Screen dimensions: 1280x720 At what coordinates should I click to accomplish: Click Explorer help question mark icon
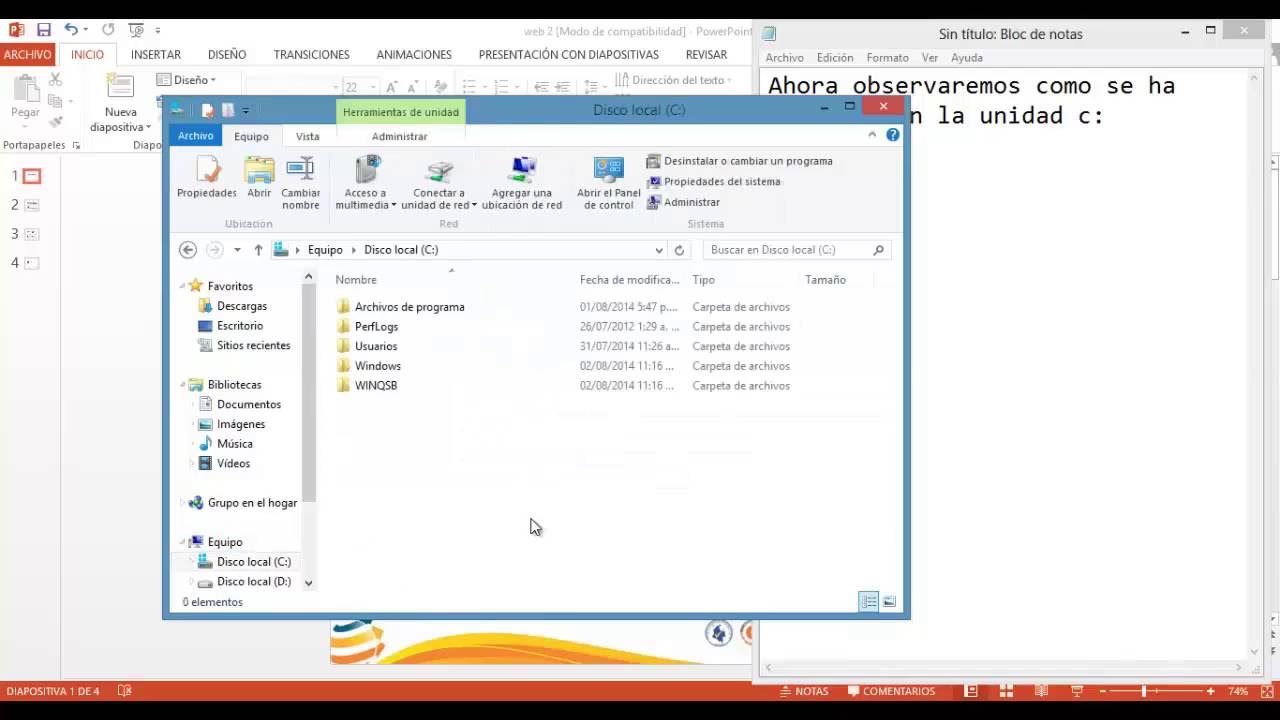click(x=892, y=135)
